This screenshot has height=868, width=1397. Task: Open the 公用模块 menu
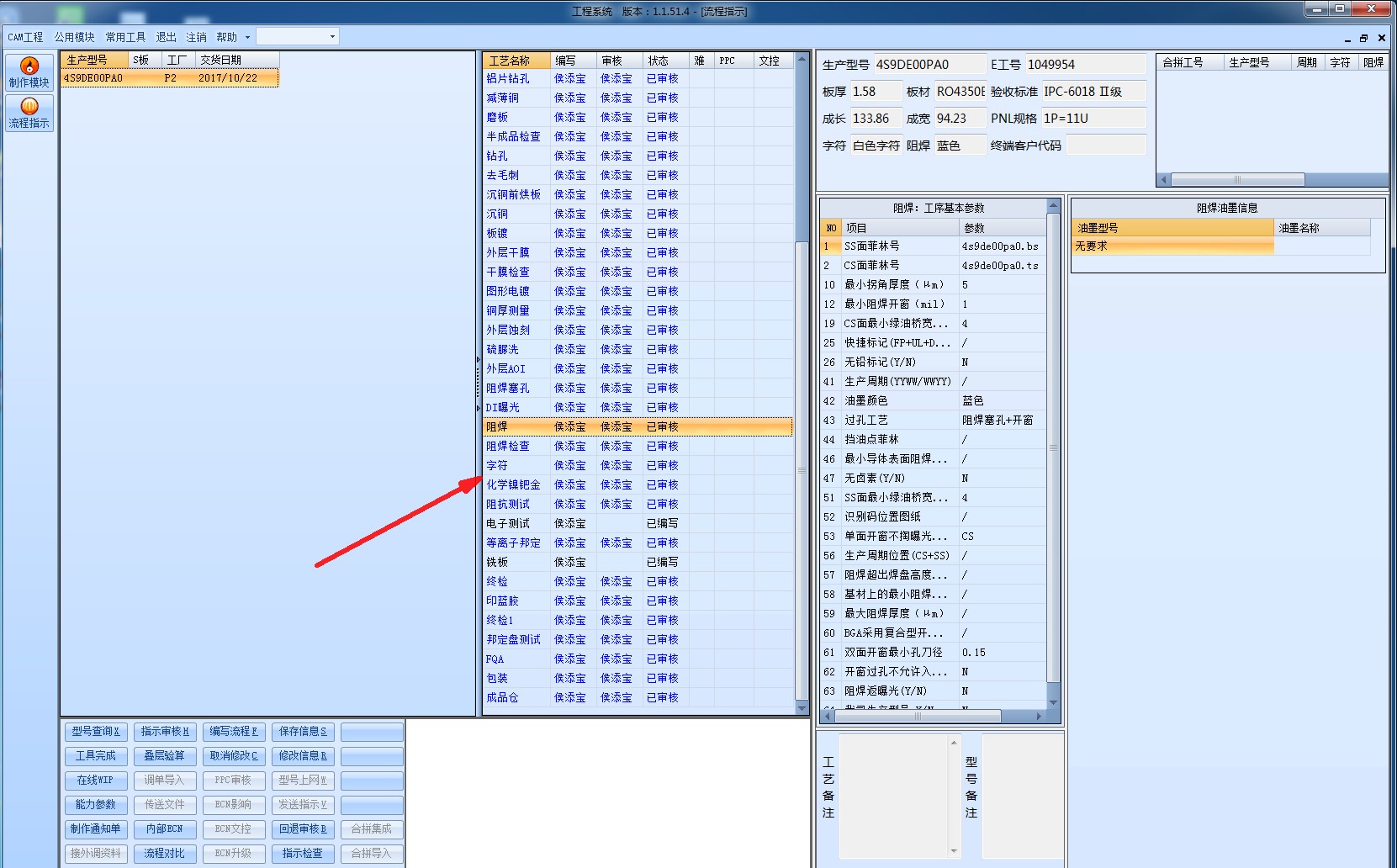pos(74,37)
